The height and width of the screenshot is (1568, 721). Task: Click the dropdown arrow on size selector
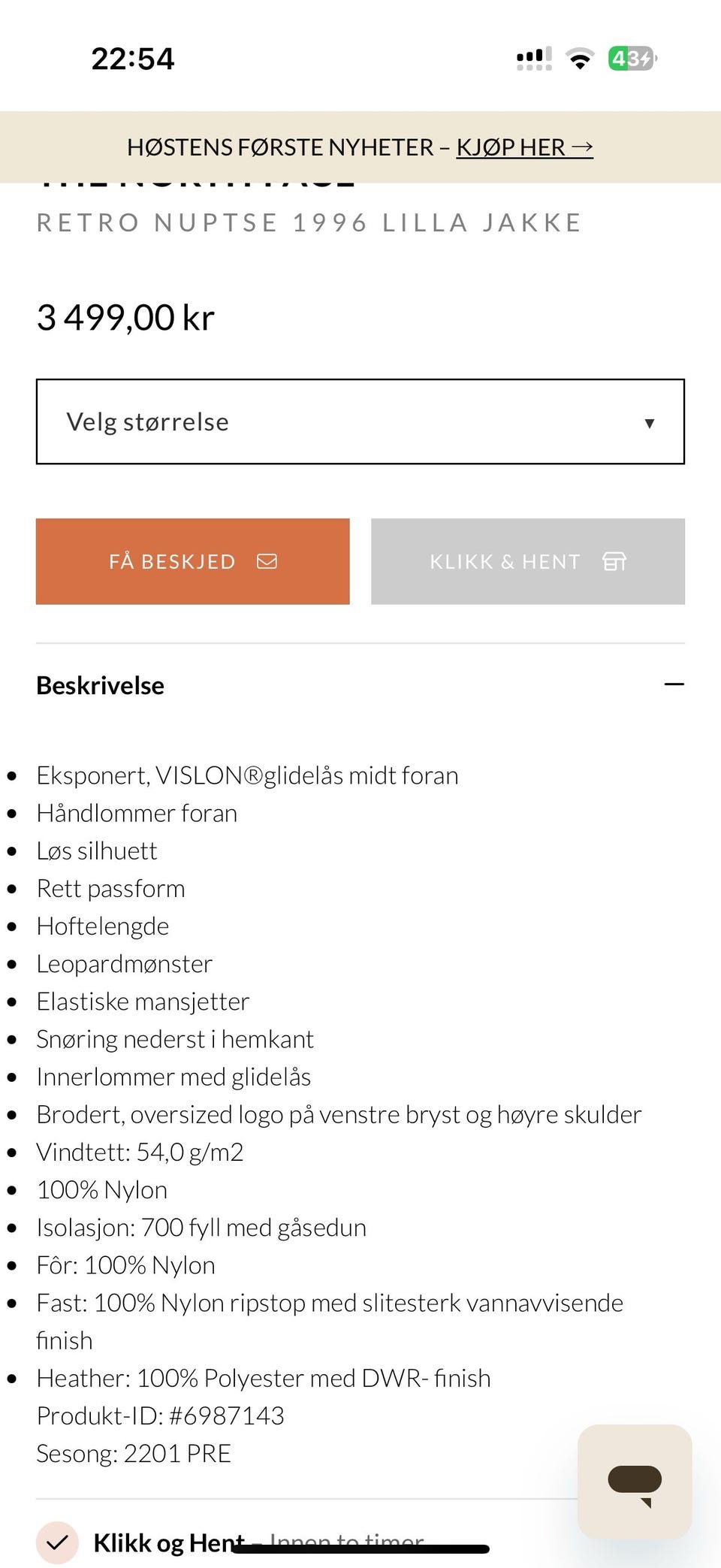click(x=648, y=423)
